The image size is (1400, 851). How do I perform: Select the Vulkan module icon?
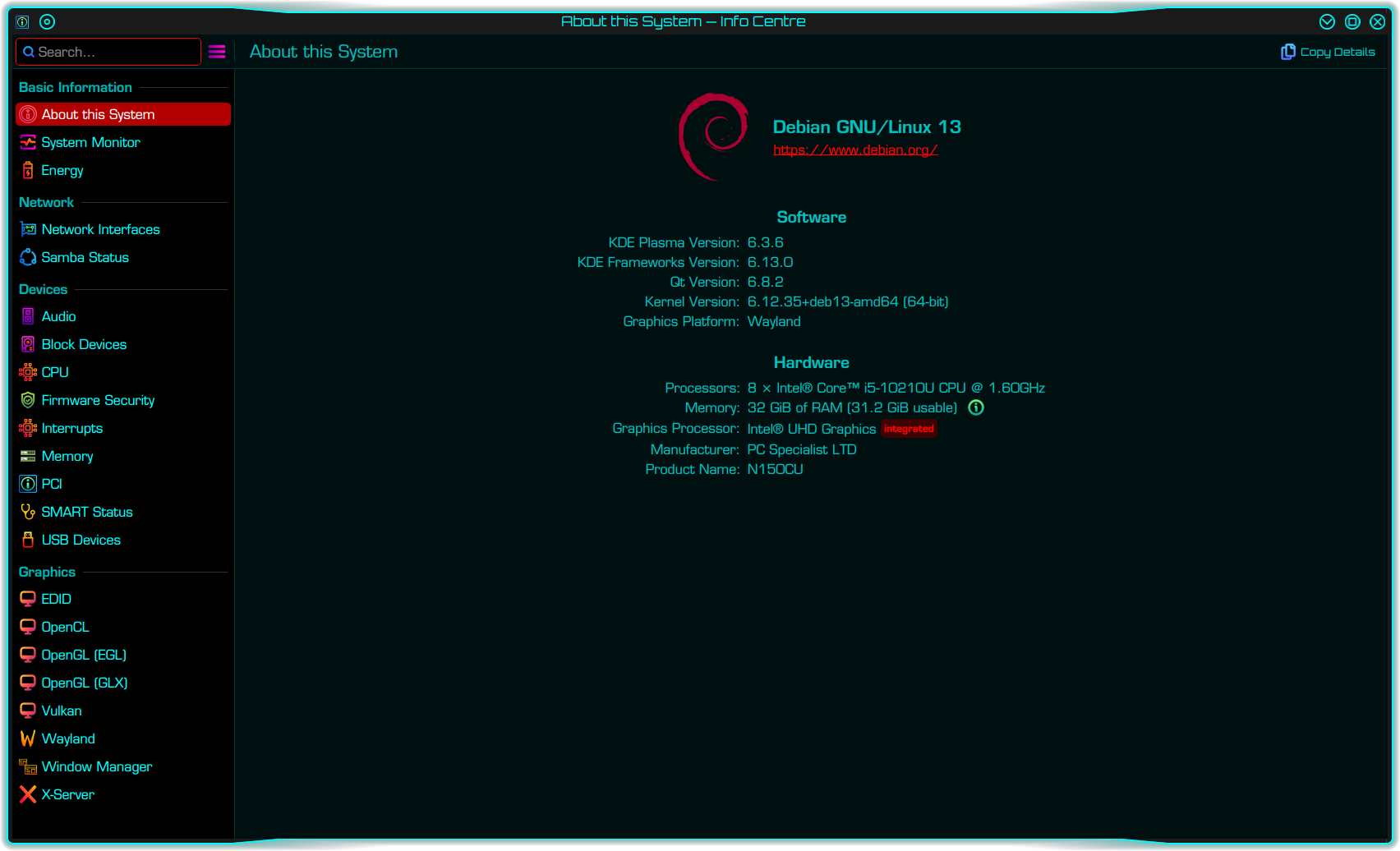point(28,711)
